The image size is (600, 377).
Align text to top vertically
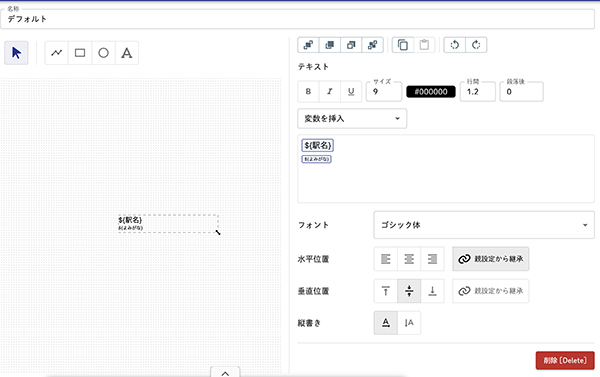tap(386, 291)
